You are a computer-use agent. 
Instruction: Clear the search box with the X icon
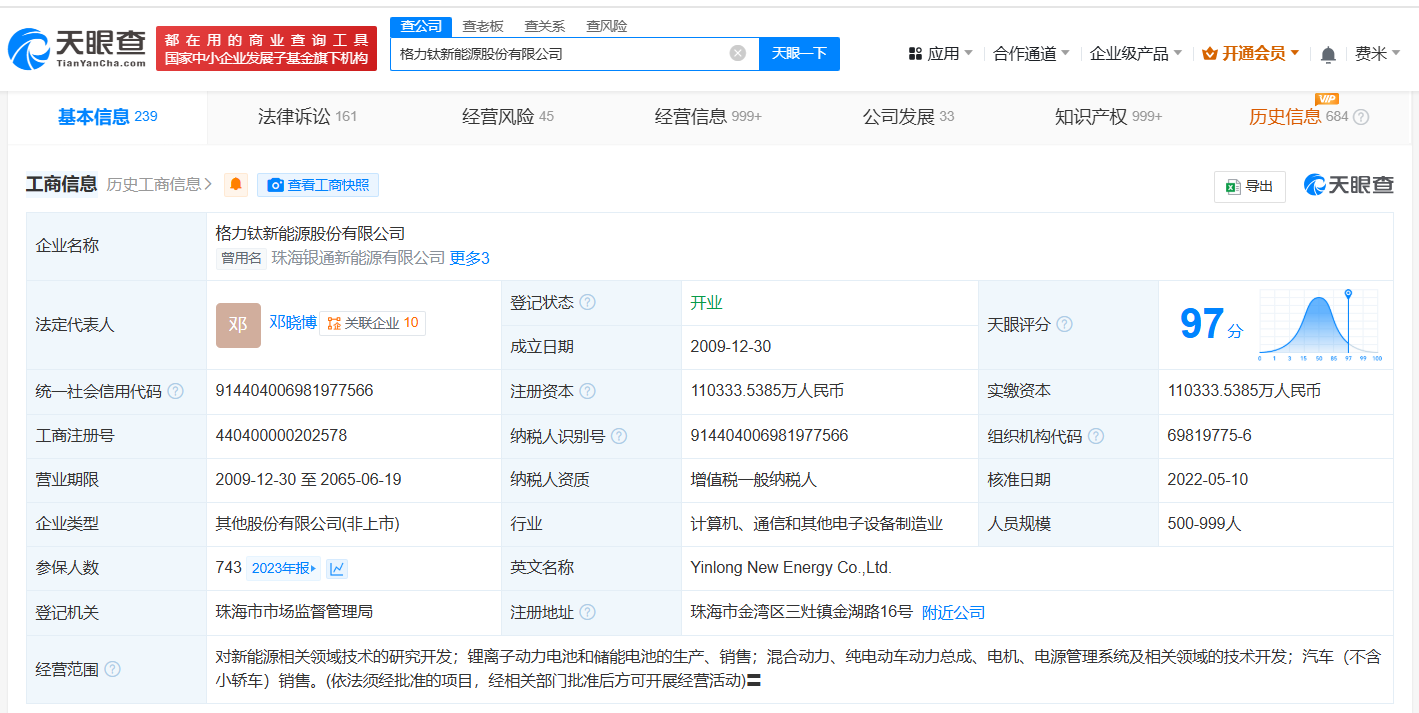point(738,53)
